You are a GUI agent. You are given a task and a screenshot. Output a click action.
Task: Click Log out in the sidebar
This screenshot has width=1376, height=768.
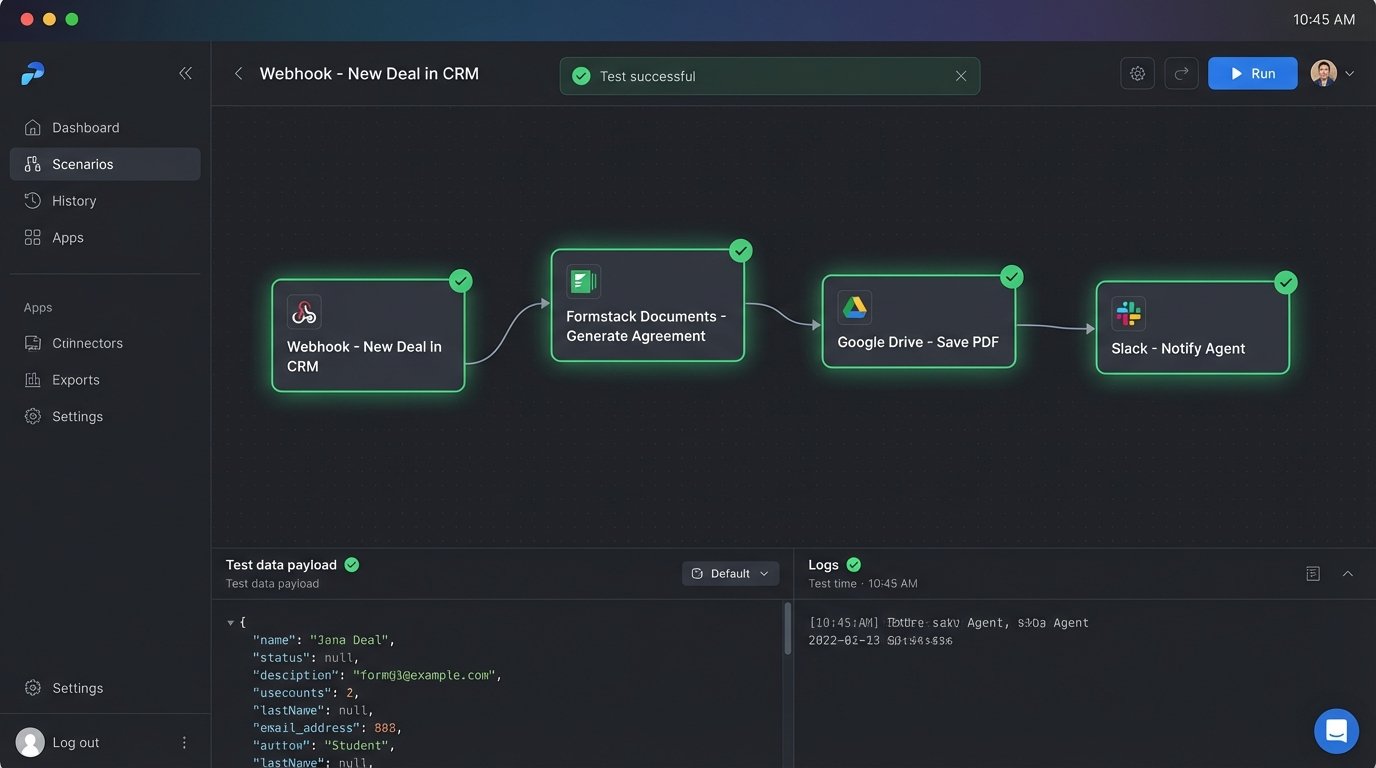[x=75, y=743]
